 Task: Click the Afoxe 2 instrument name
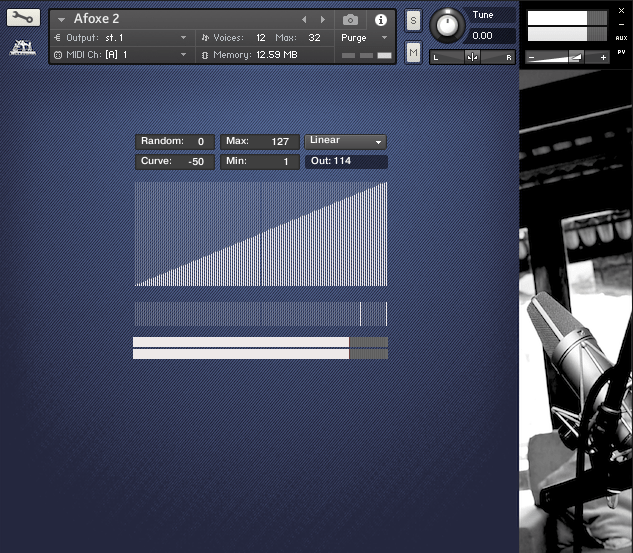tap(97, 19)
